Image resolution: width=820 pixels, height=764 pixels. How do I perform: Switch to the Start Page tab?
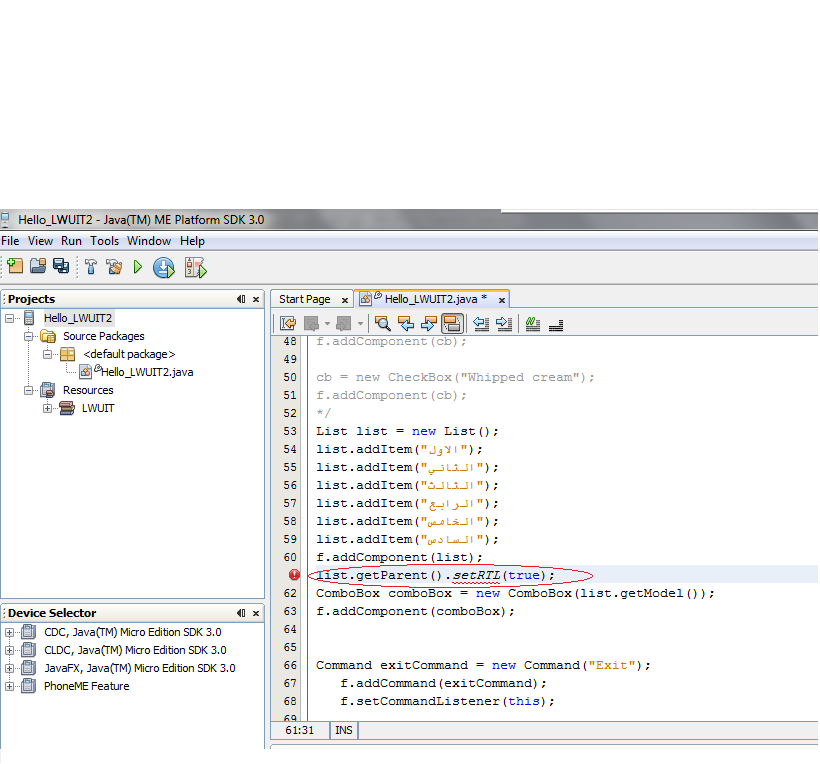[305, 299]
